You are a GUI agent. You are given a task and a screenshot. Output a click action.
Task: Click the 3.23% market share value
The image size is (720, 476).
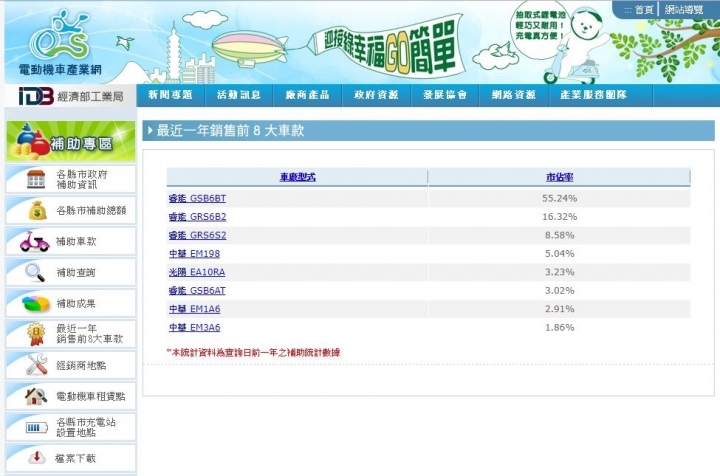559,272
